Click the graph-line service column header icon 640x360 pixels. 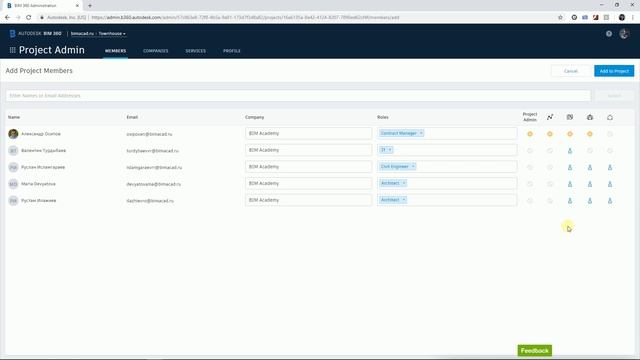[550, 117]
